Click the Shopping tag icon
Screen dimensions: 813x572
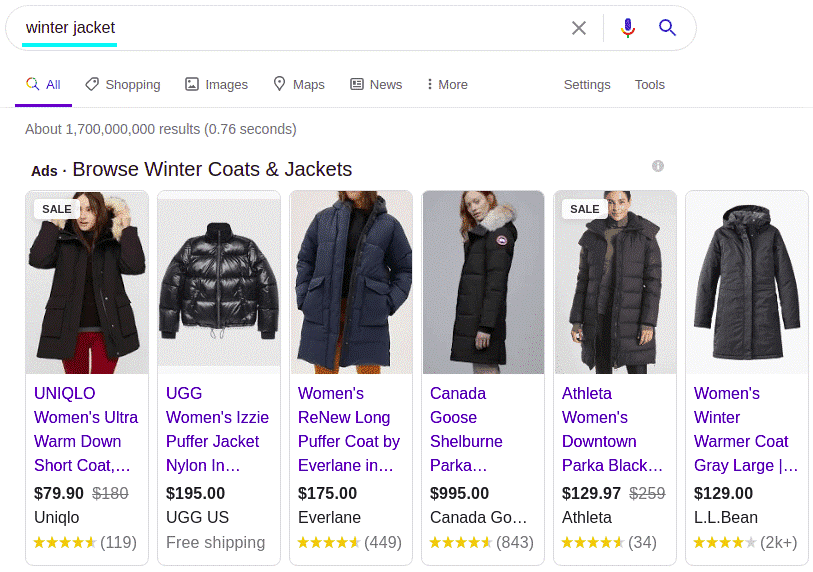click(x=92, y=84)
